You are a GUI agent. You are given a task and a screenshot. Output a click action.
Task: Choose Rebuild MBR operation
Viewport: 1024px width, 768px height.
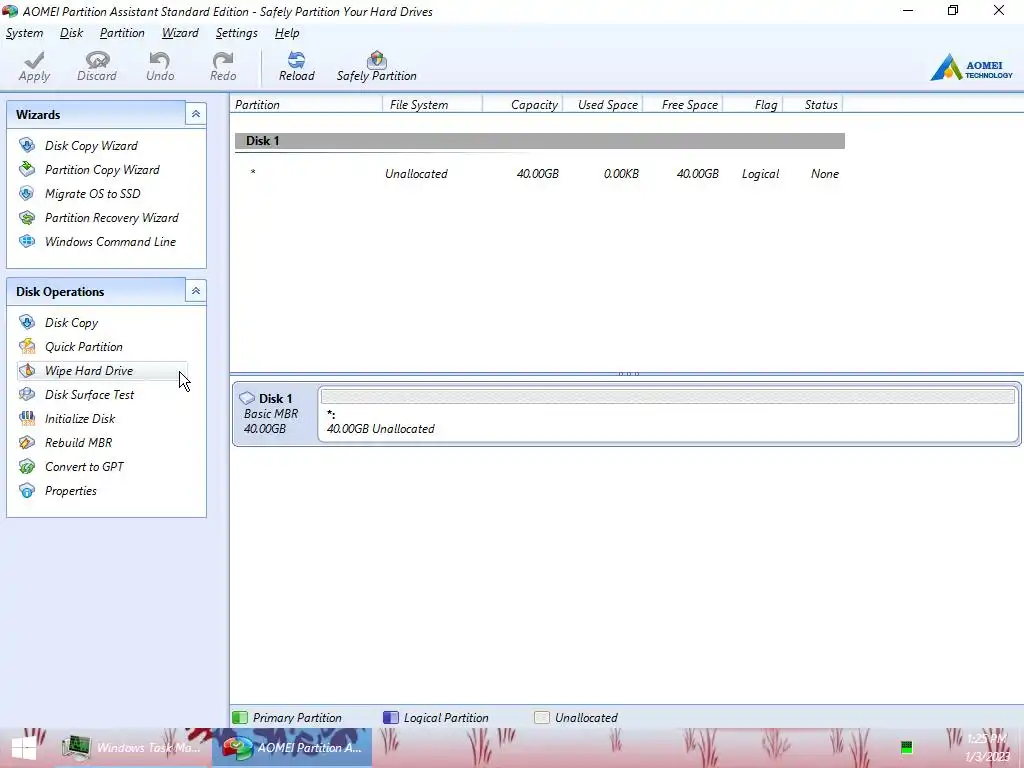coord(78,443)
